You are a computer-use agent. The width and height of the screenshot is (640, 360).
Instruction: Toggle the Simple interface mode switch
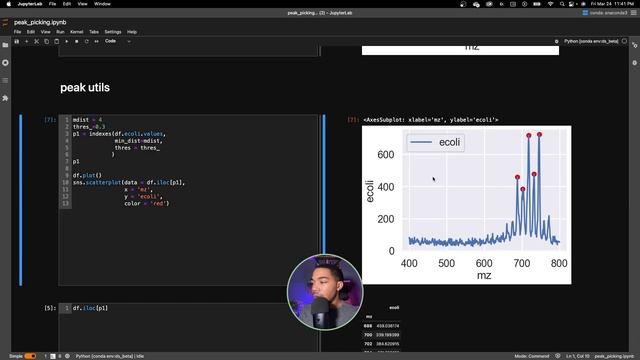(30, 356)
